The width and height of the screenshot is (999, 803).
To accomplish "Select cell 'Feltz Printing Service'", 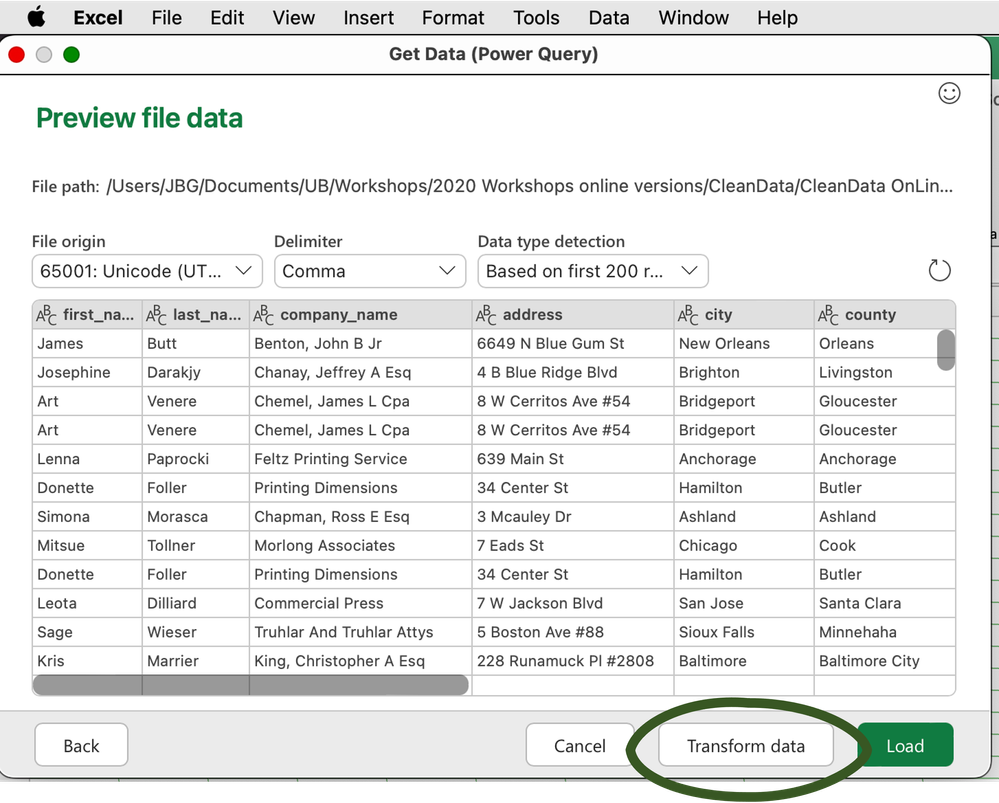I will click(x=361, y=459).
